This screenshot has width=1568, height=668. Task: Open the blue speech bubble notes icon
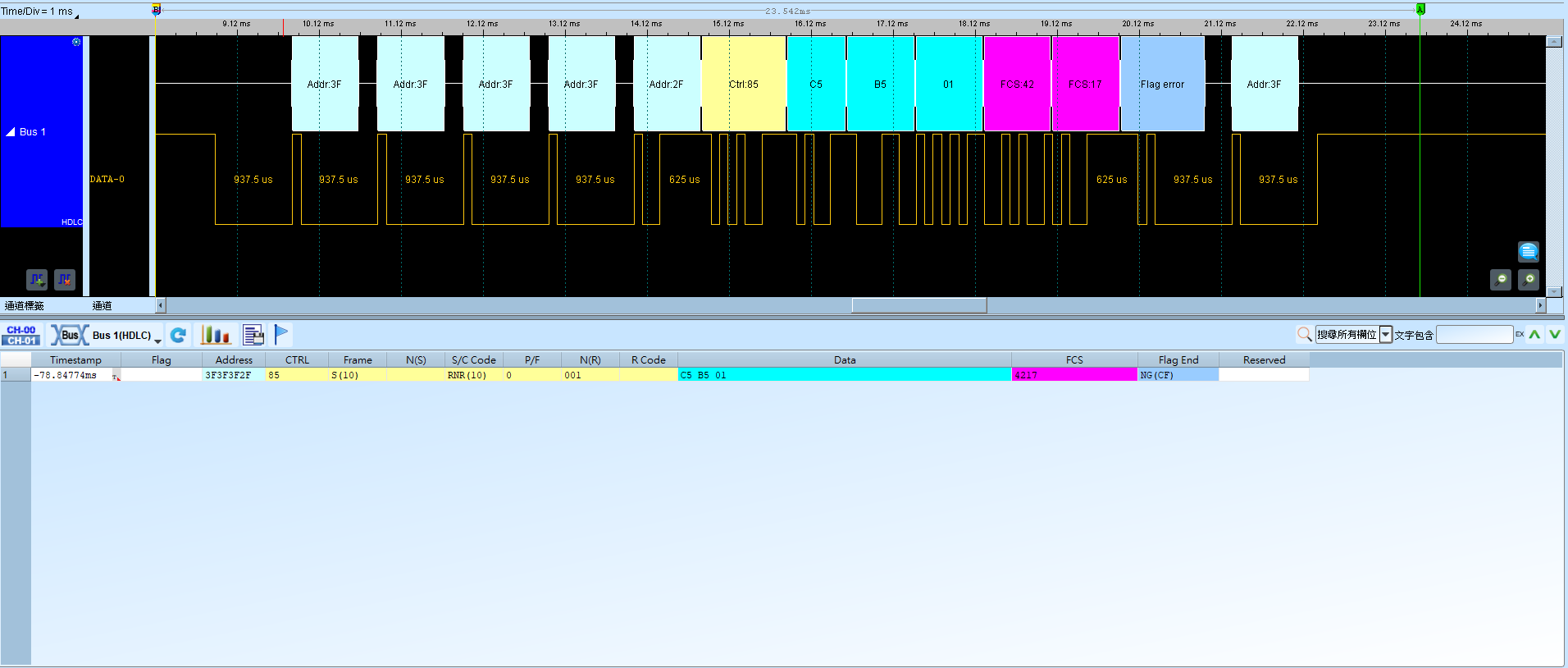click(x=1529, y=251)
